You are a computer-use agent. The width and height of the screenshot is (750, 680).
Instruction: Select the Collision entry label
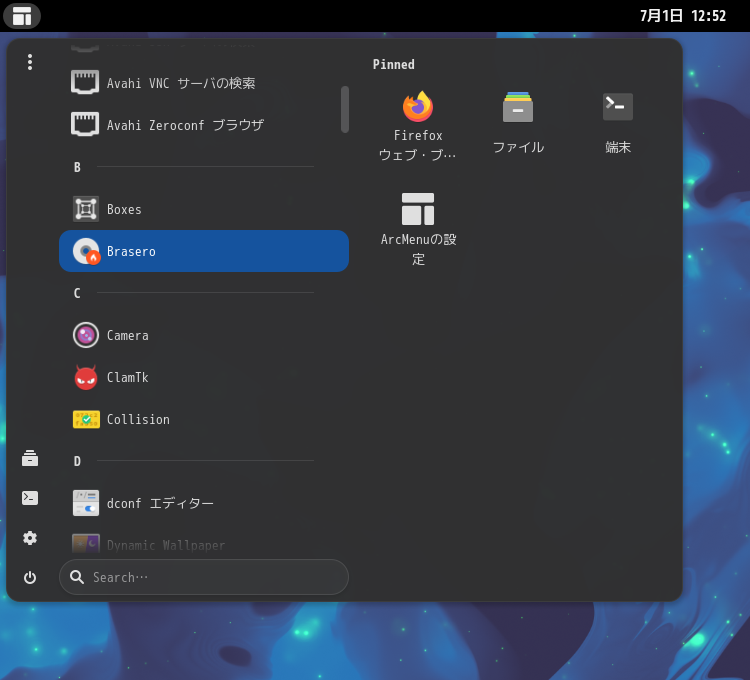pyautogui.click(x=138, y=419)
